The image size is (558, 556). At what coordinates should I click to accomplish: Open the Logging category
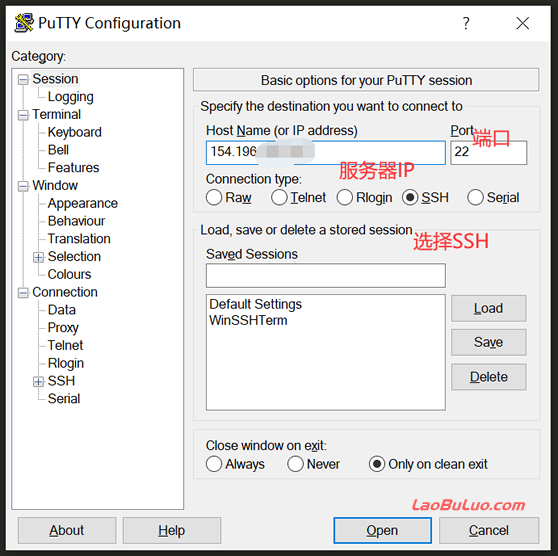click(70, 97)
